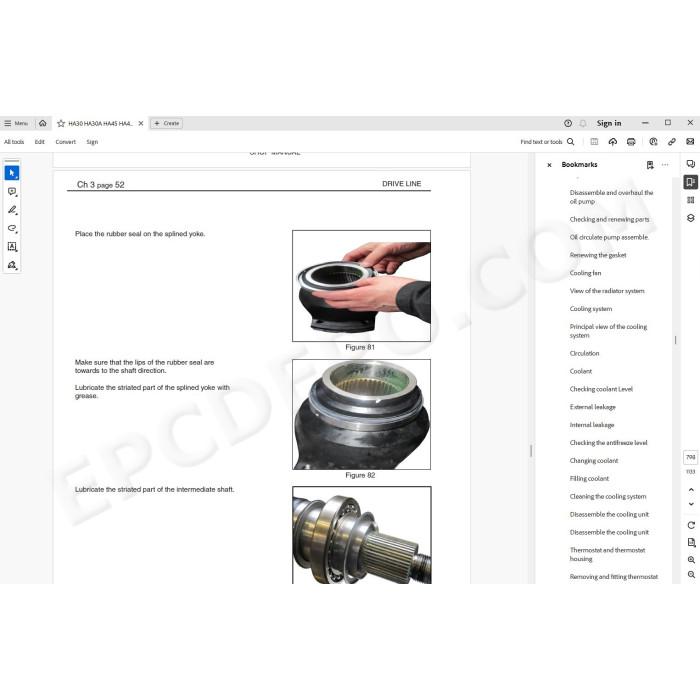700x700 pixels.
Task: Open the bookmarks options ellipsis menu
Action: coord(665,165)
